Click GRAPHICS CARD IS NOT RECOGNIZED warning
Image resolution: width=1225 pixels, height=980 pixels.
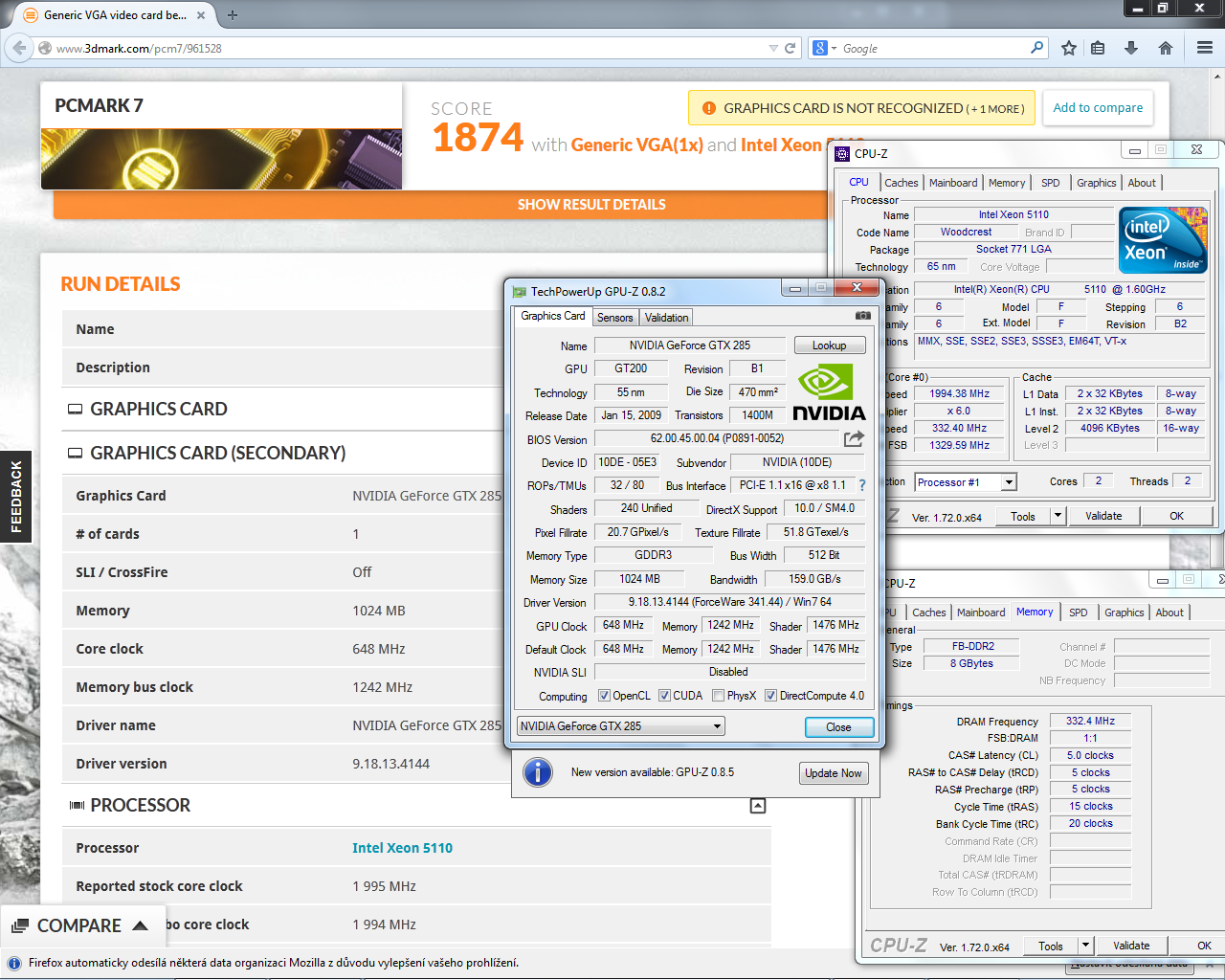862,108
